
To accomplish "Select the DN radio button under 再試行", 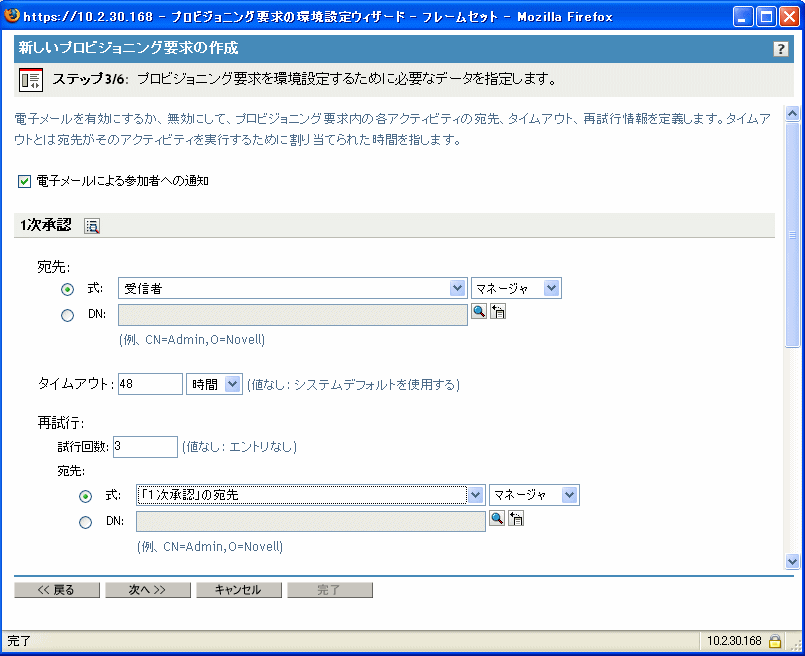I will (85, 523).
